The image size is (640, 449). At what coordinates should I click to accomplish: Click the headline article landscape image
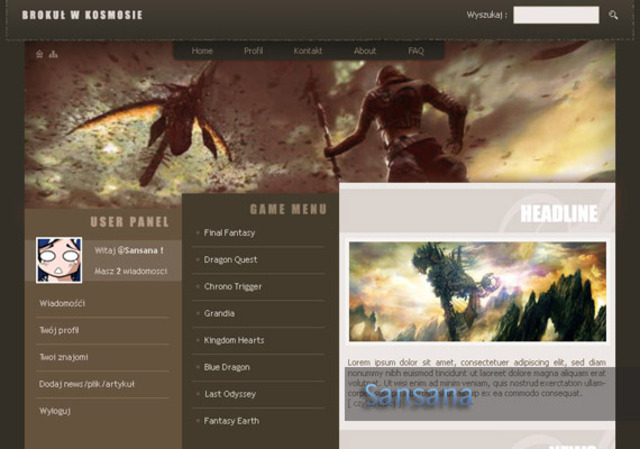coord(478,291)
